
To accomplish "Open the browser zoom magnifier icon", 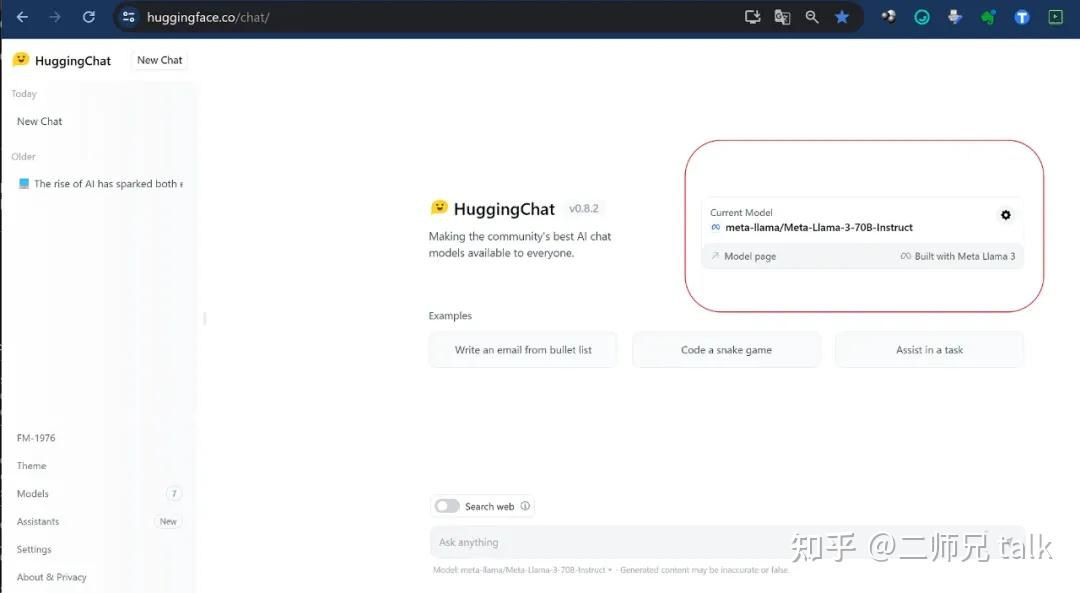I will tap(812, 17).
